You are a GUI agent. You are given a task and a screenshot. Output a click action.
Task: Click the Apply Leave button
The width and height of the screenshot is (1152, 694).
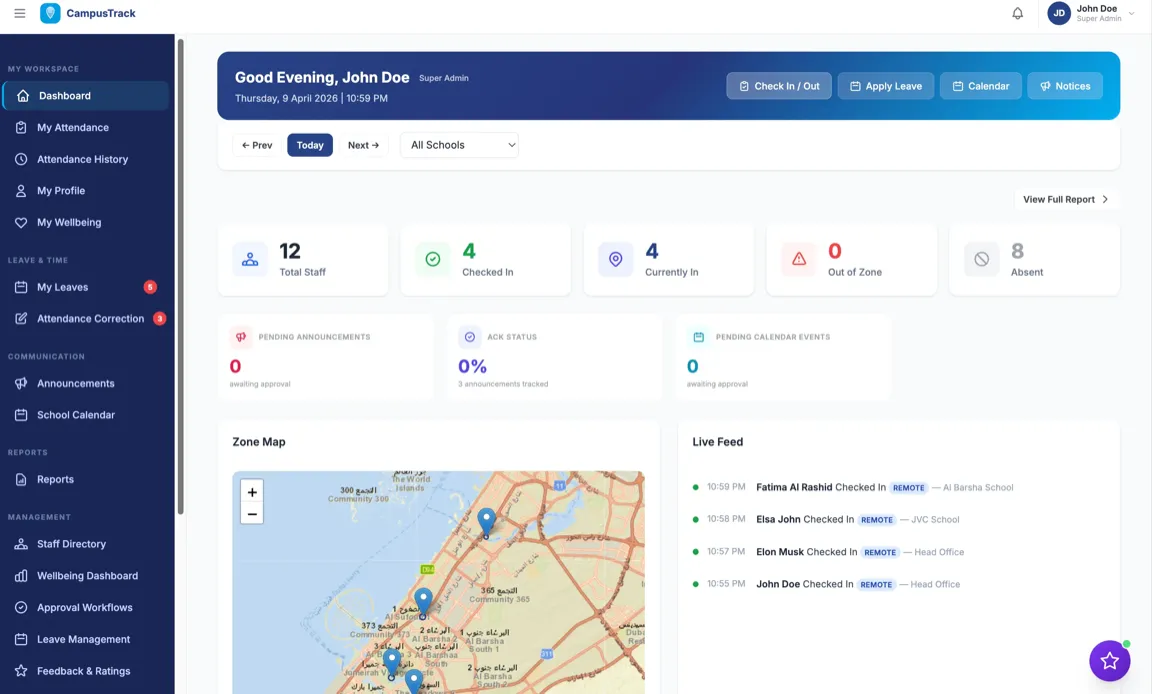pos(885,86)
